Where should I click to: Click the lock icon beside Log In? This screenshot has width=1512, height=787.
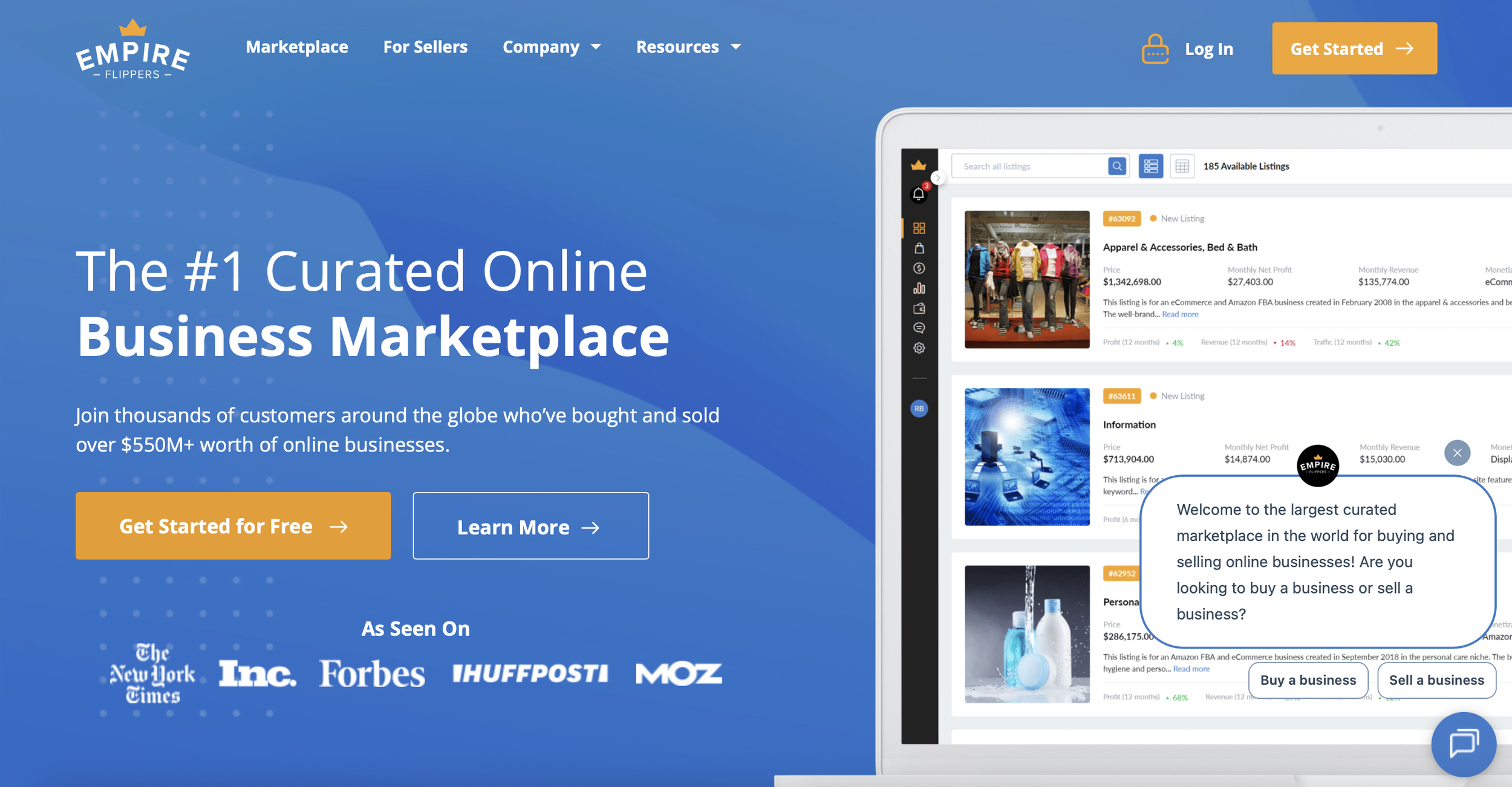pos(1155,49)
